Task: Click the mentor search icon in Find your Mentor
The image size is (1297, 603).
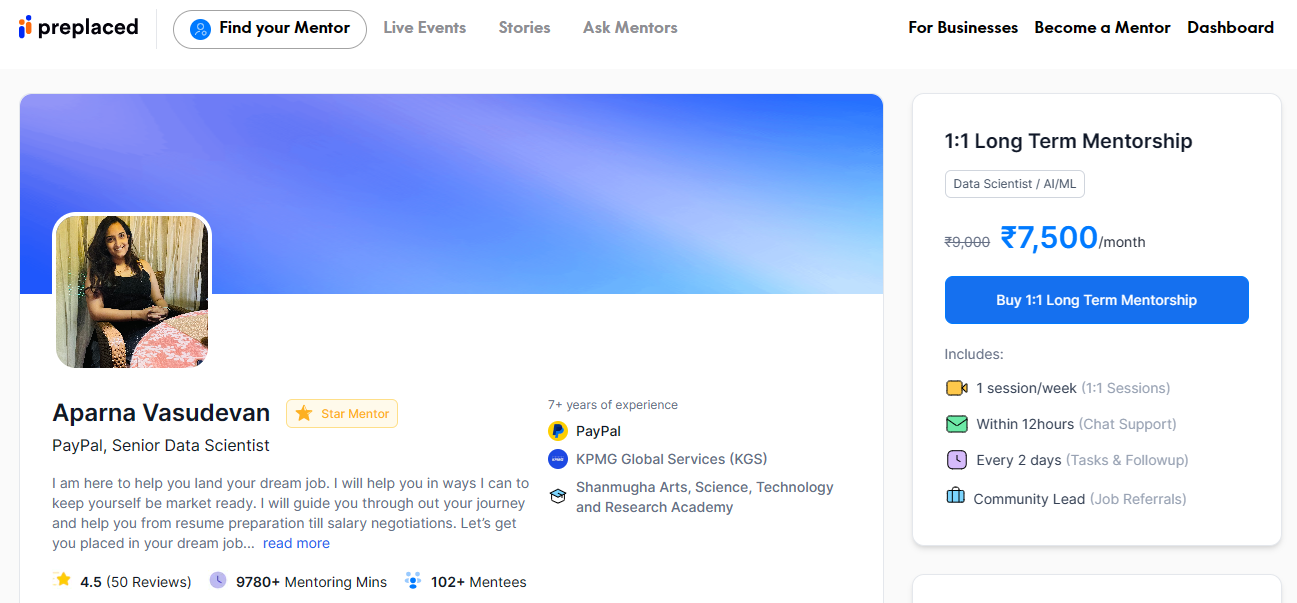Action: [201, 29]
